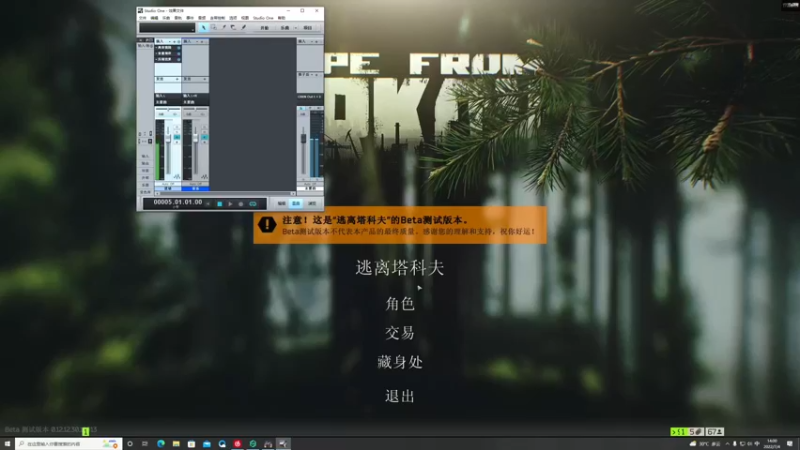Open 交易 trading in game menu
The width and height of the screenshot is (800, 450).
tap(400, 333)
